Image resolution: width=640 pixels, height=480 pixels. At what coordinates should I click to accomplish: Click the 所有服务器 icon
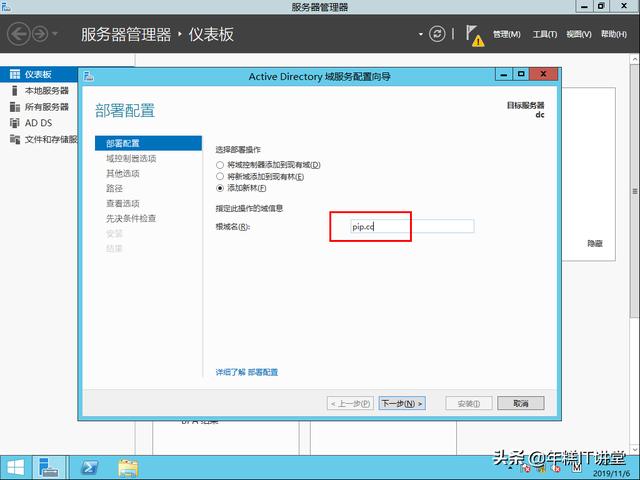15,107
